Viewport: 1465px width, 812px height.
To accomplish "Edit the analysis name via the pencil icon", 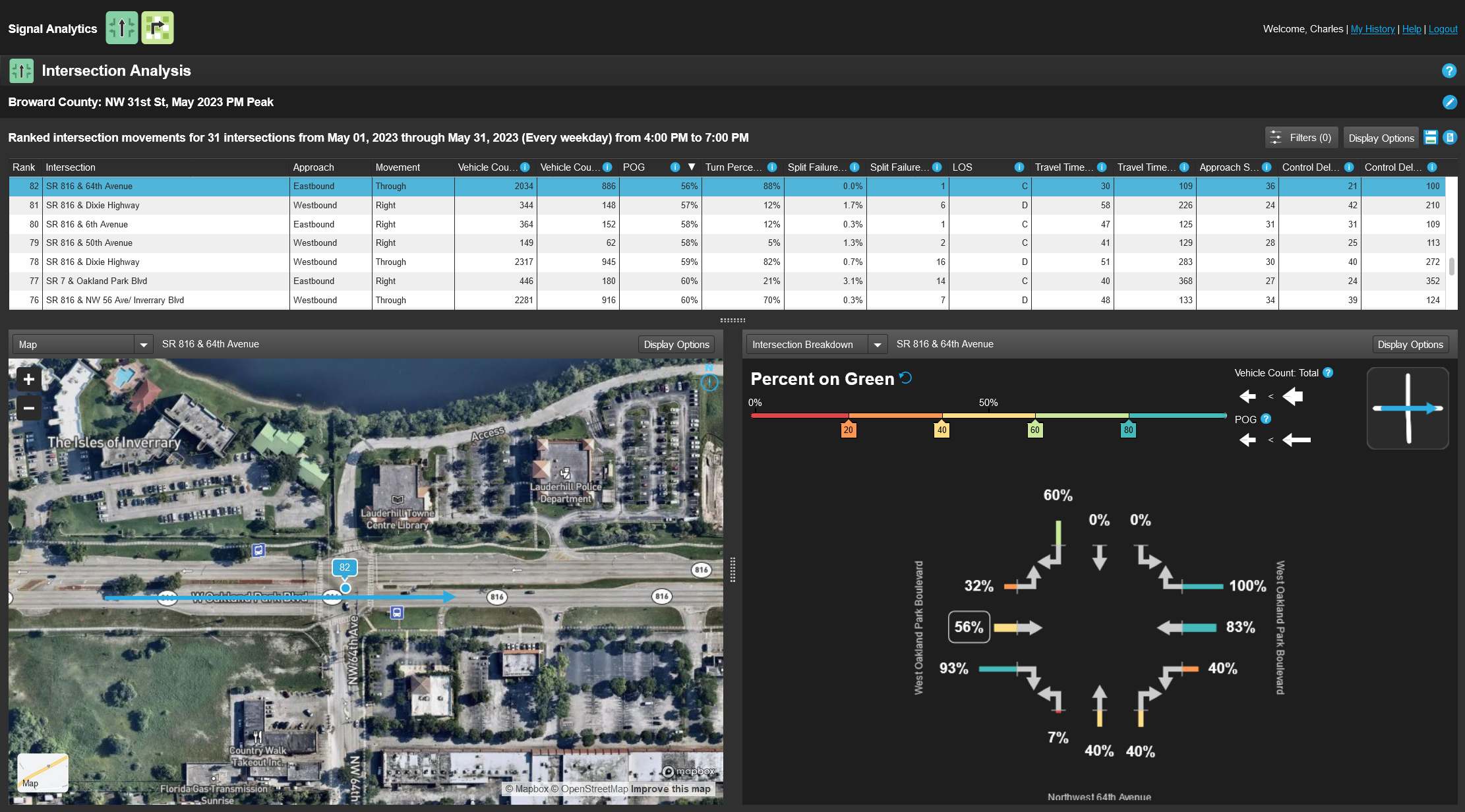I will 1450,102.
